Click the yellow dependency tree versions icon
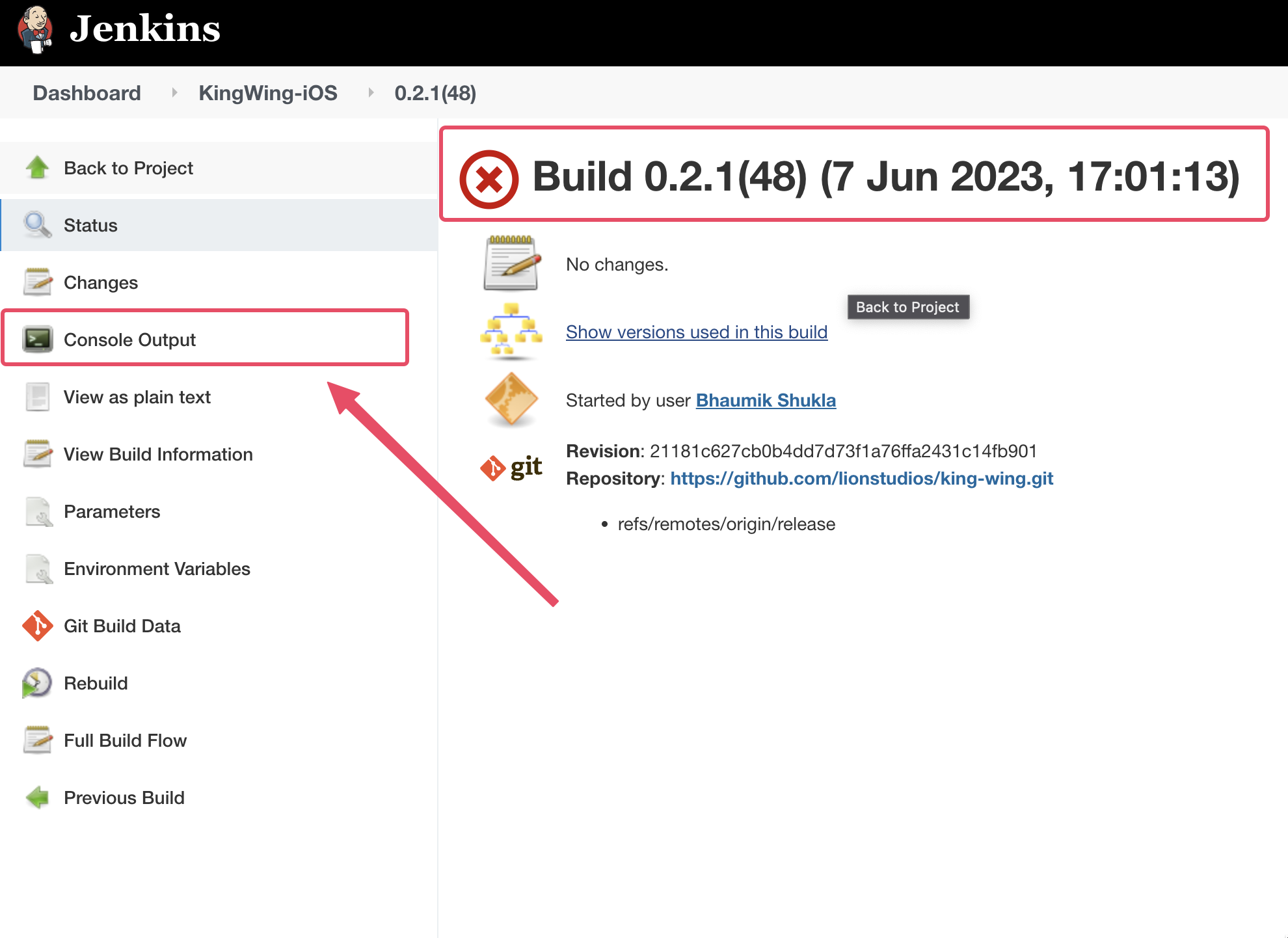 (511, 331)
